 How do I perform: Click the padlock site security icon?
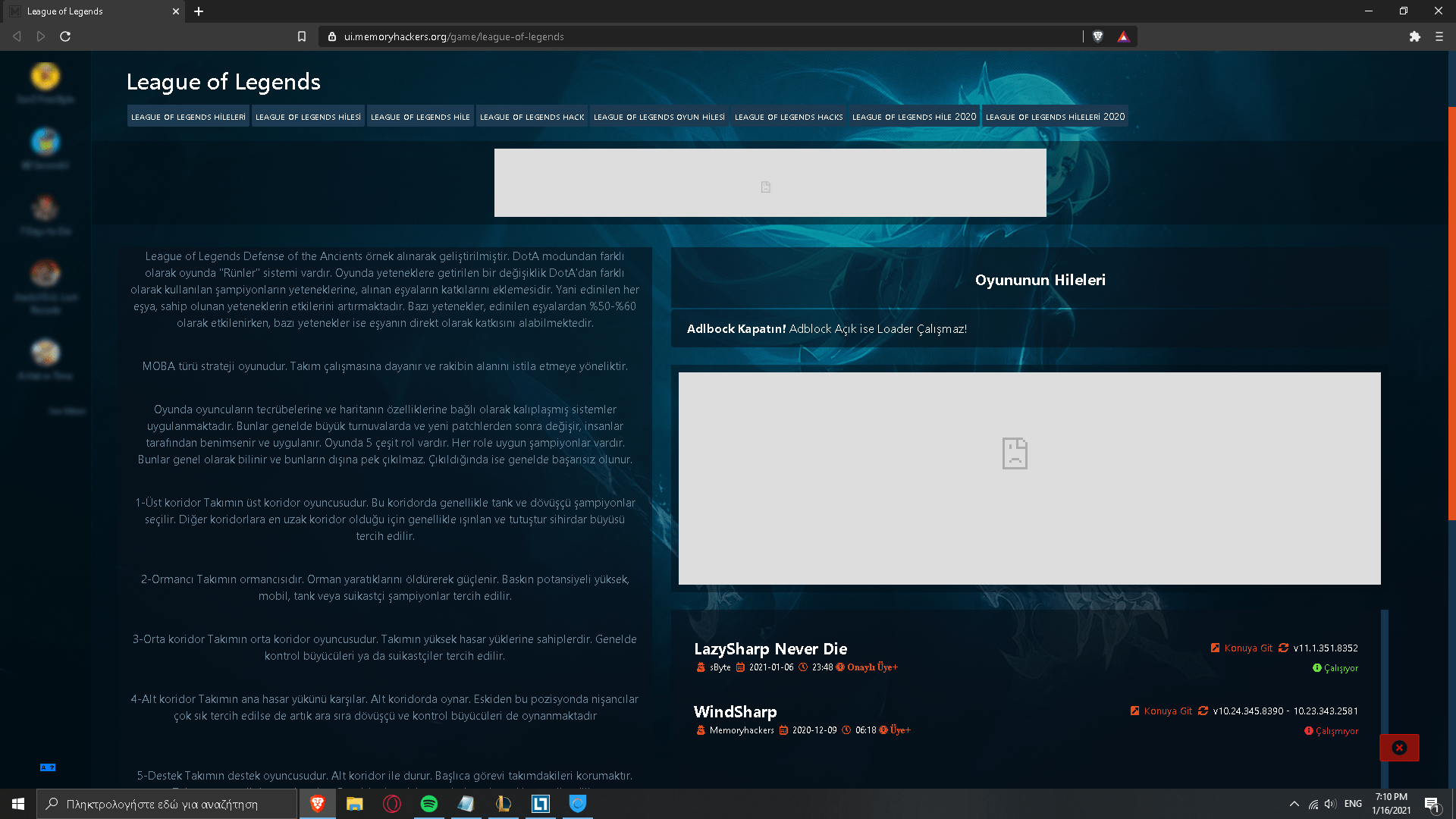pyautogui.click(x=332, y=36)
